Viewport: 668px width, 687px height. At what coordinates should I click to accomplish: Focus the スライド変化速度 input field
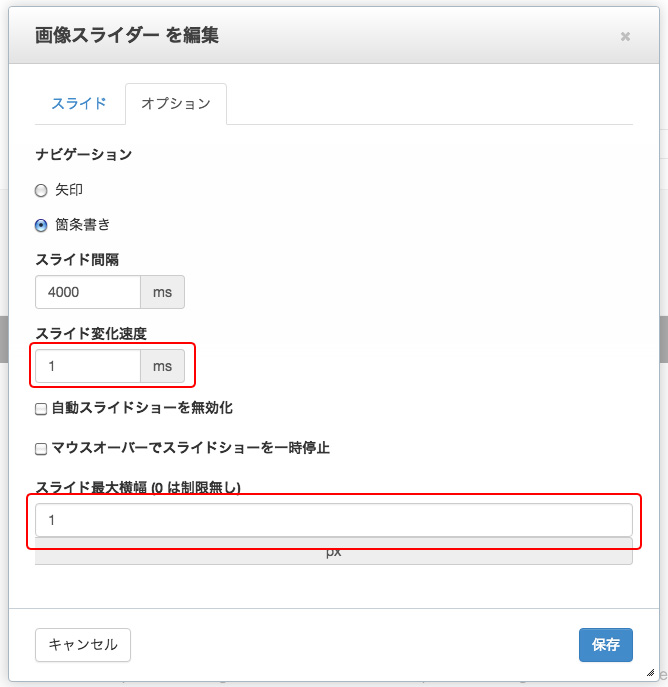tap(88, 366)
